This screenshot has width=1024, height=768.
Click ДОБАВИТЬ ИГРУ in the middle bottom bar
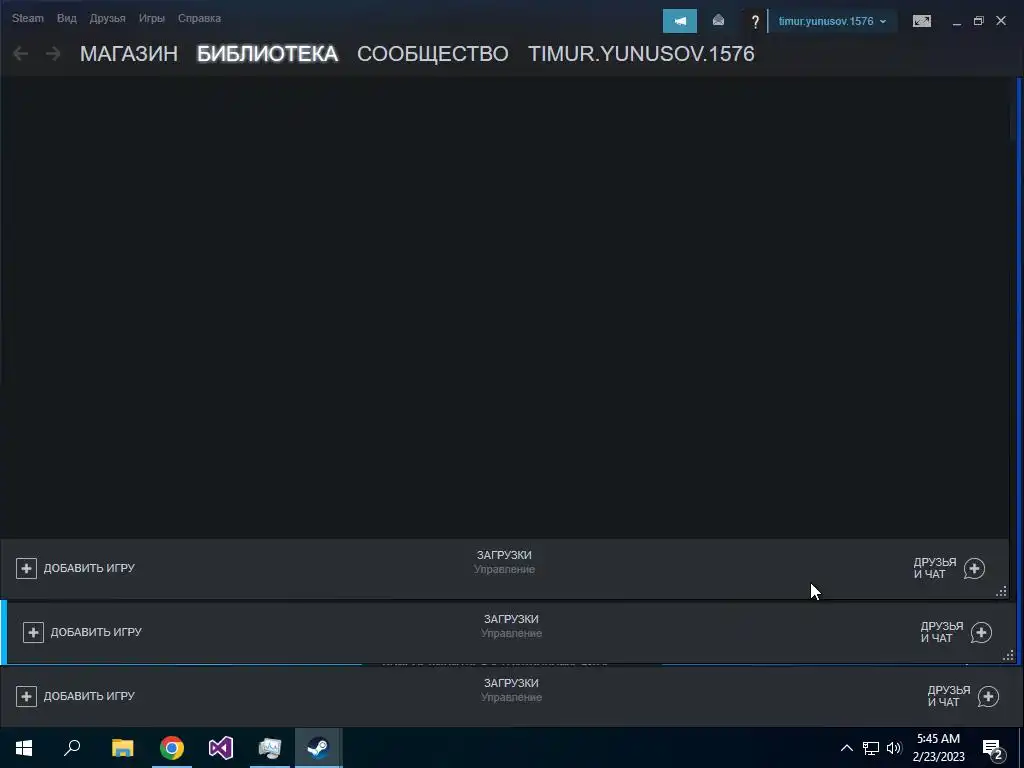click(96, 632)
